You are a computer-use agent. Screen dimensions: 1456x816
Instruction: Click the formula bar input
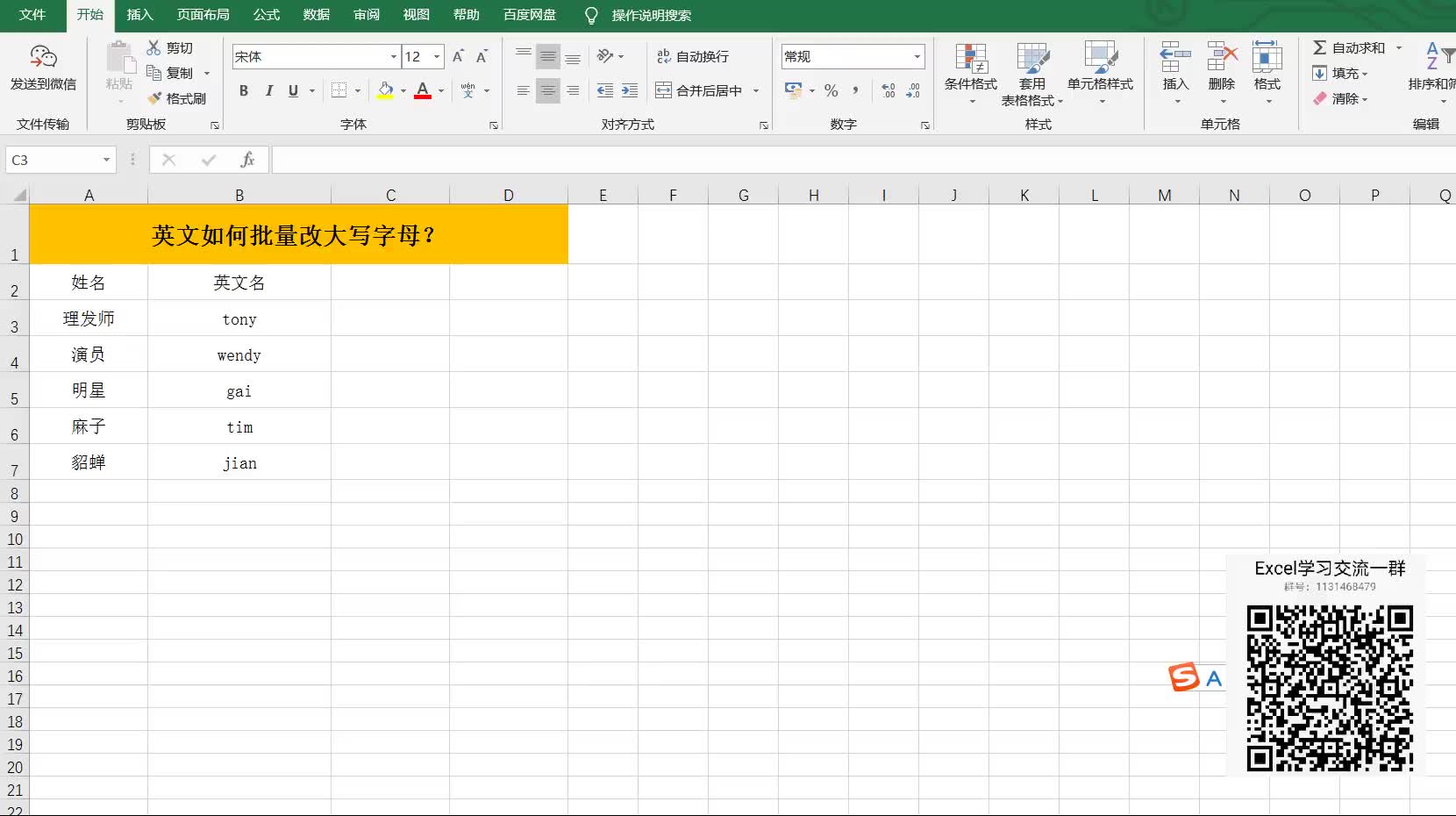click(863, 160)
